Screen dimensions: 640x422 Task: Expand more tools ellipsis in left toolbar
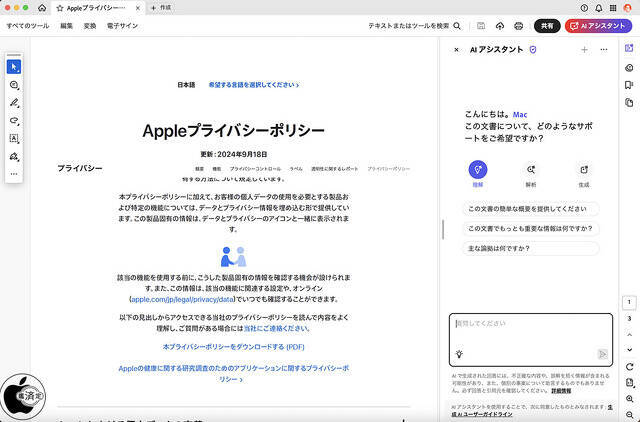coord(14,174)
